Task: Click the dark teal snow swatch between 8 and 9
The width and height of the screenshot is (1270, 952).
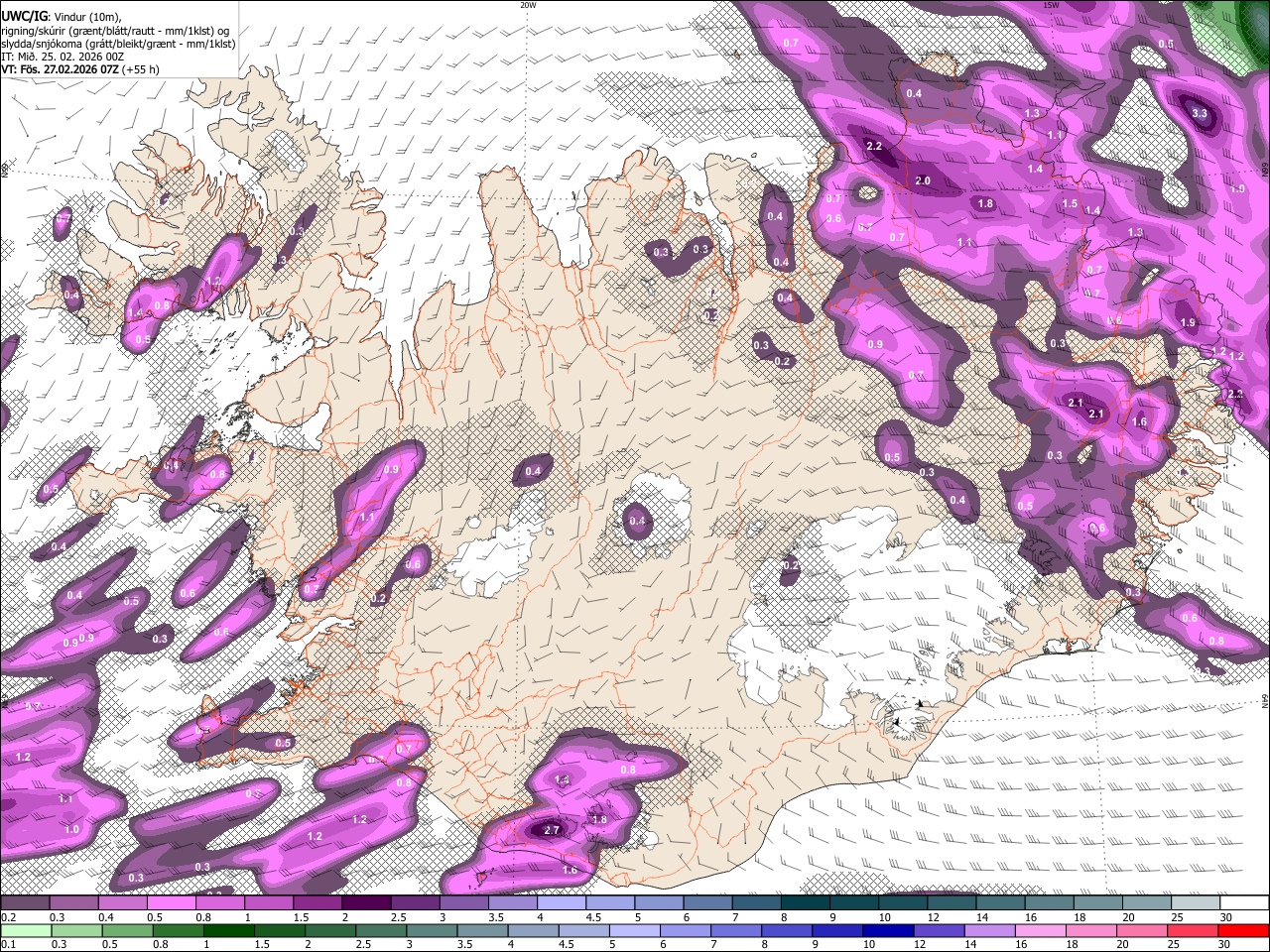Action: click(x=806, y=903)
